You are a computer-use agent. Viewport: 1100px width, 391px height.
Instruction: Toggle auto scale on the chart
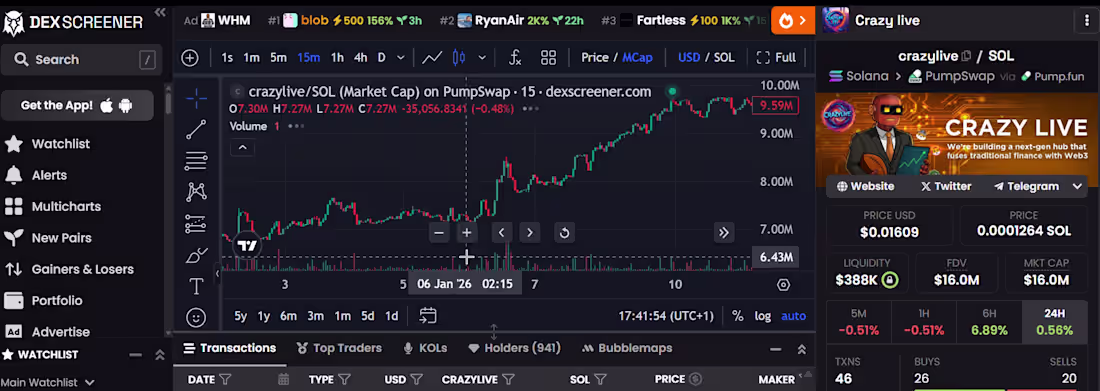tap(793, 316)
